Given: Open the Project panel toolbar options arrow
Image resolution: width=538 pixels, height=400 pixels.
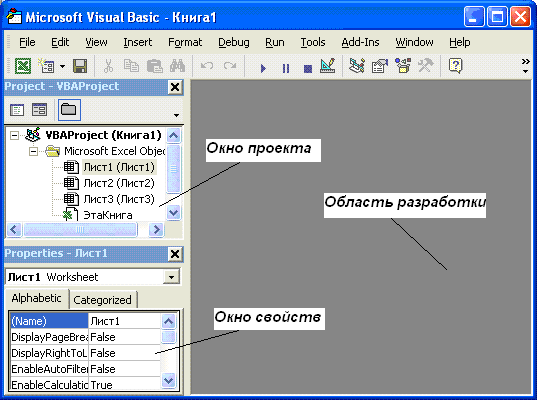Looking at the screenshot, I should pyautogui.click(x=176, y=115).
